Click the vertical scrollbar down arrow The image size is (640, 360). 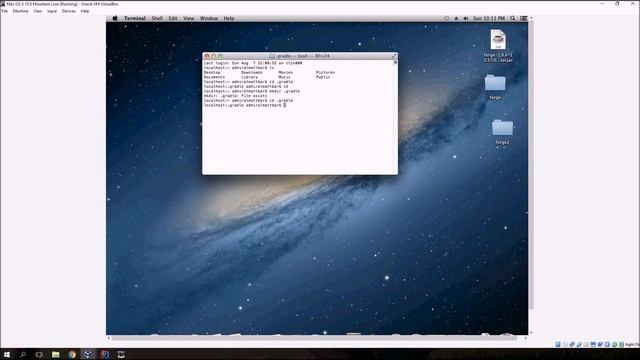click(531, 333)
